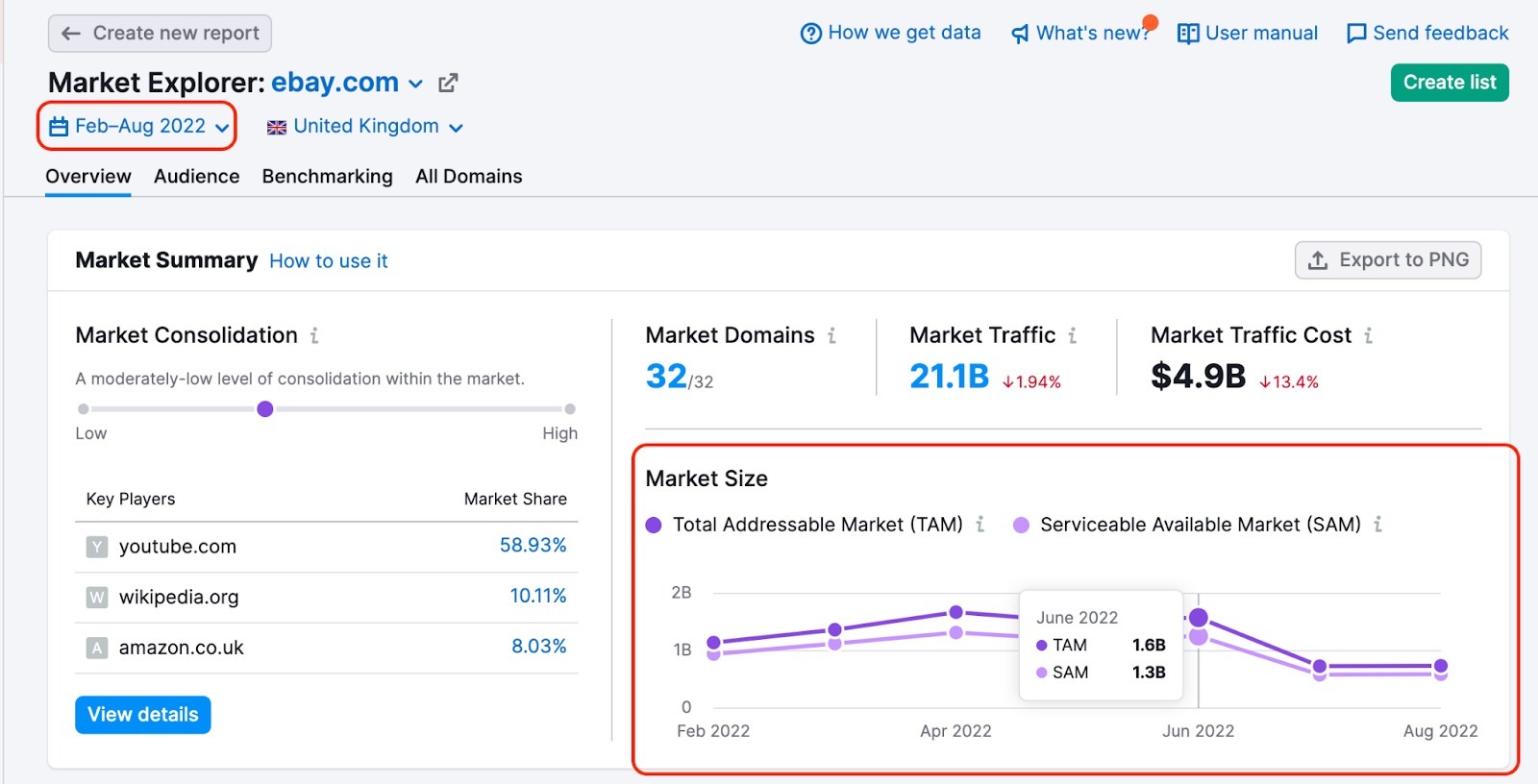Switch to the Overview tab

point(88,177)
